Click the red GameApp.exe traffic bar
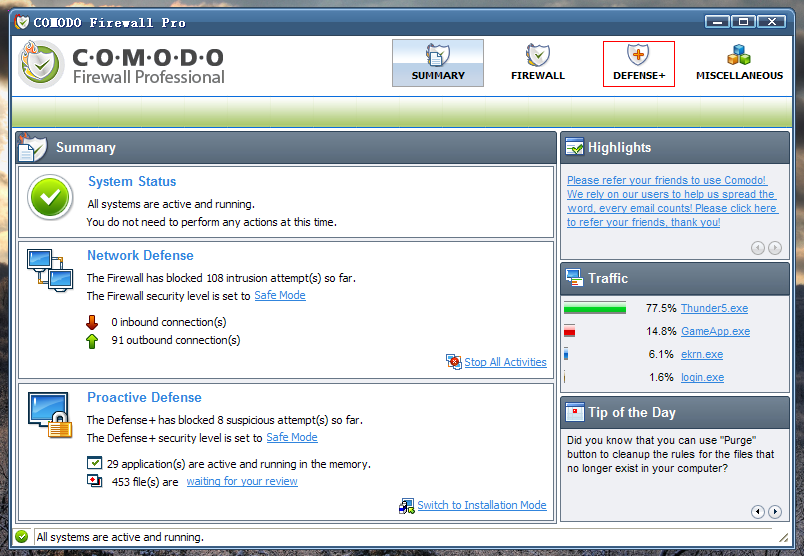This screenshot has height=556, width=804. point(569,331)
